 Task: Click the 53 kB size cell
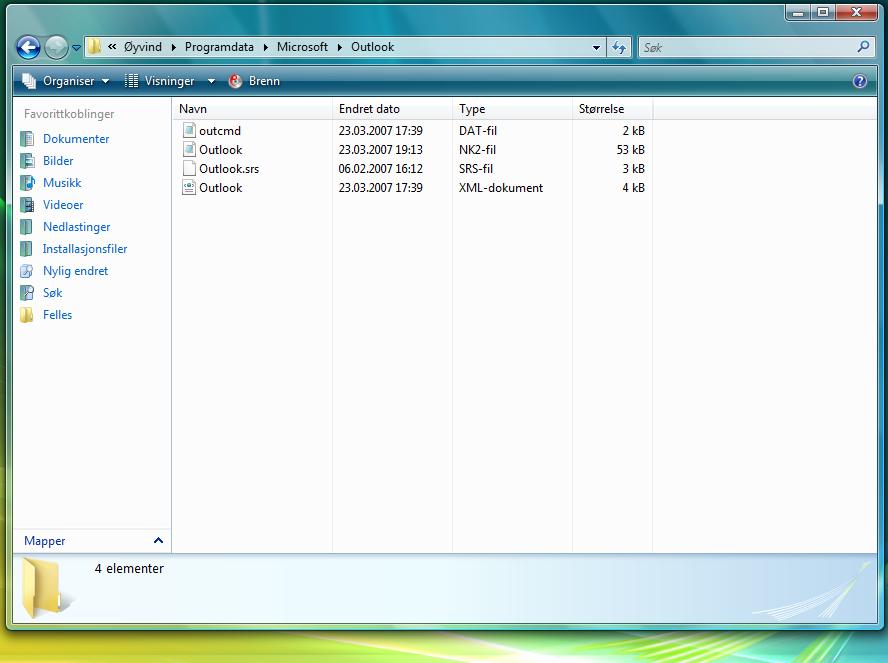[x=630, y=150]
